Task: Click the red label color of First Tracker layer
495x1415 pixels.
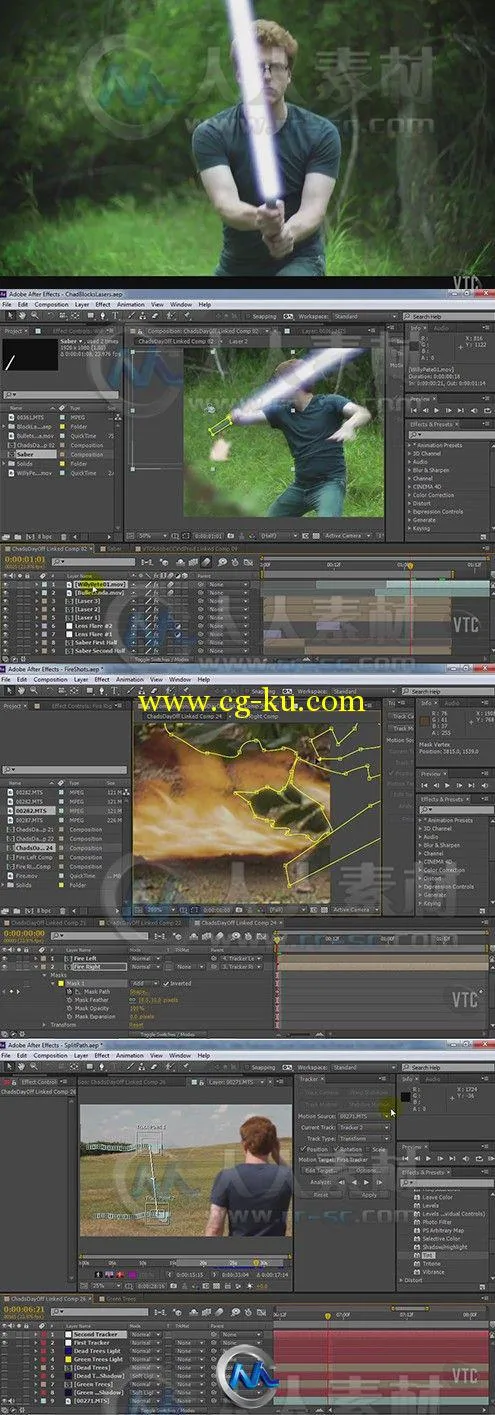Action: 43,1343
